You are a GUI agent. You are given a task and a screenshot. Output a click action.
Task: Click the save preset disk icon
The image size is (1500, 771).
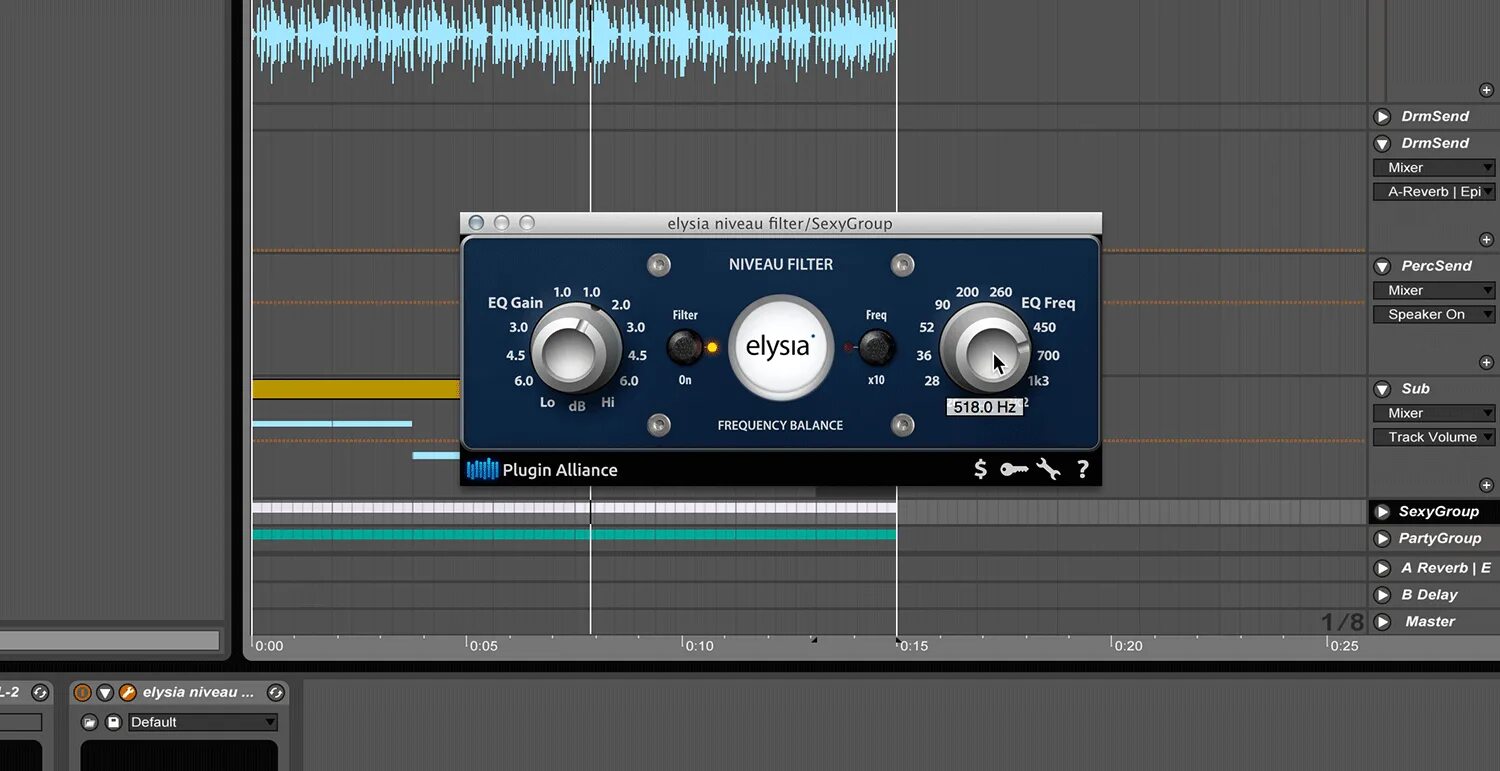pyautogui.click(x=113, y=722)
